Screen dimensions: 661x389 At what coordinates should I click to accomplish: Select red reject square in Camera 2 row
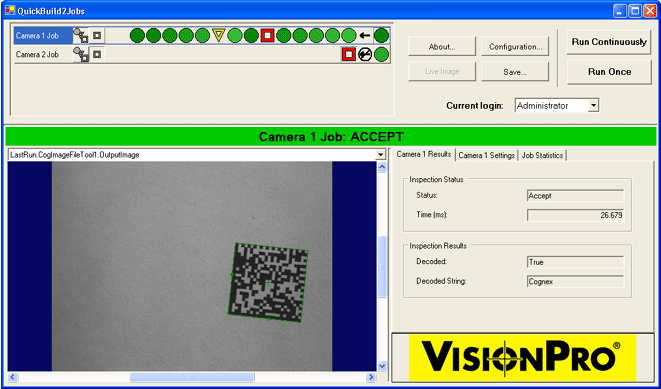348,55
